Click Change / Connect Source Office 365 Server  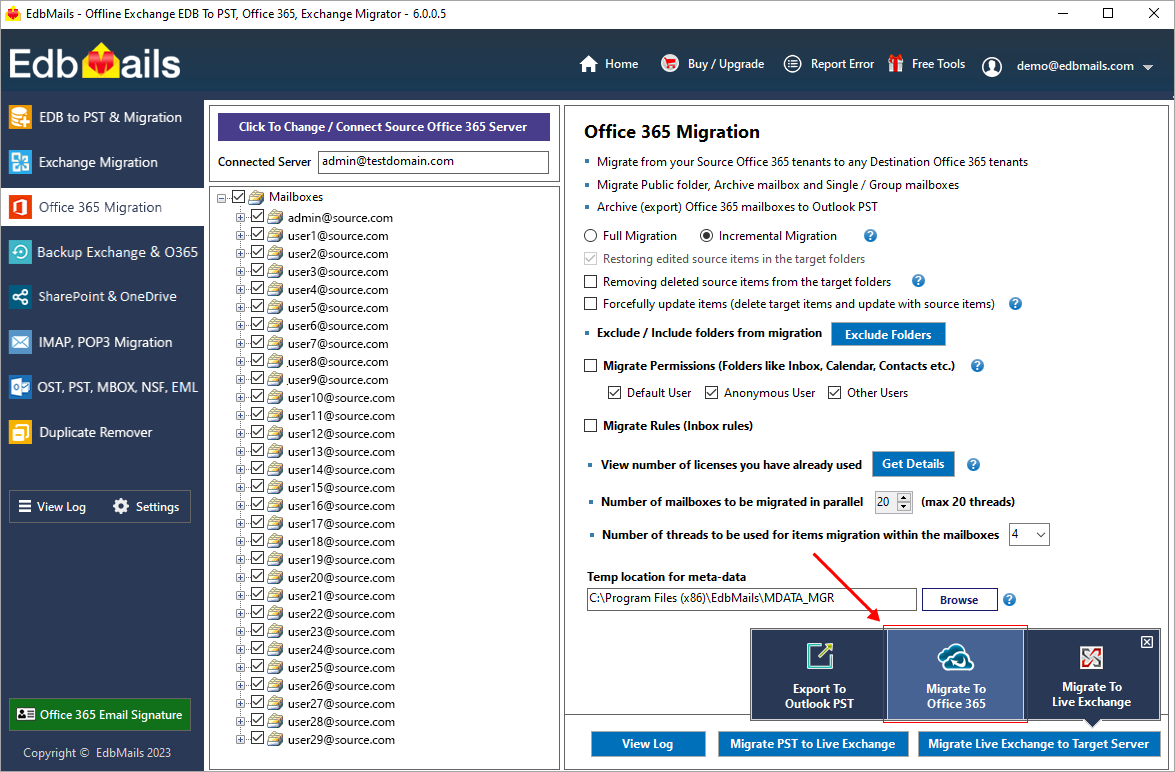(x=384, y=127)
